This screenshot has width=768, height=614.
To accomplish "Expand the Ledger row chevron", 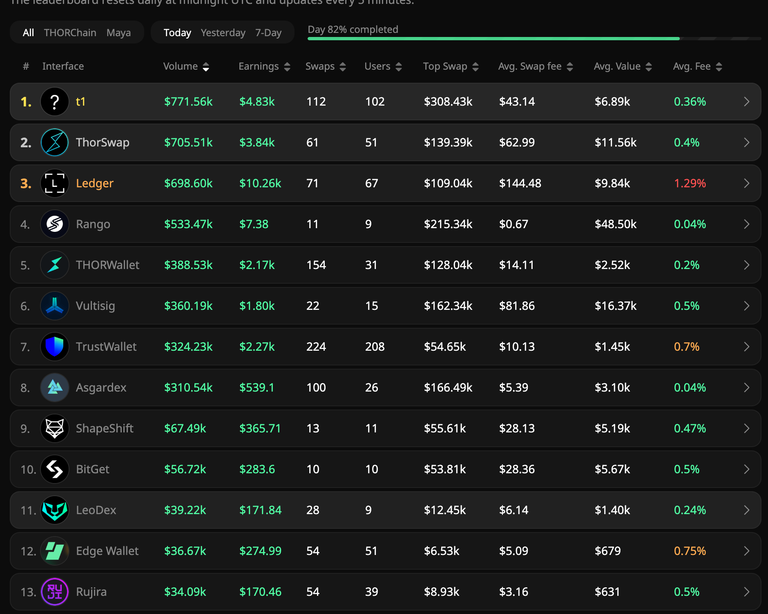I will (746, 184).
